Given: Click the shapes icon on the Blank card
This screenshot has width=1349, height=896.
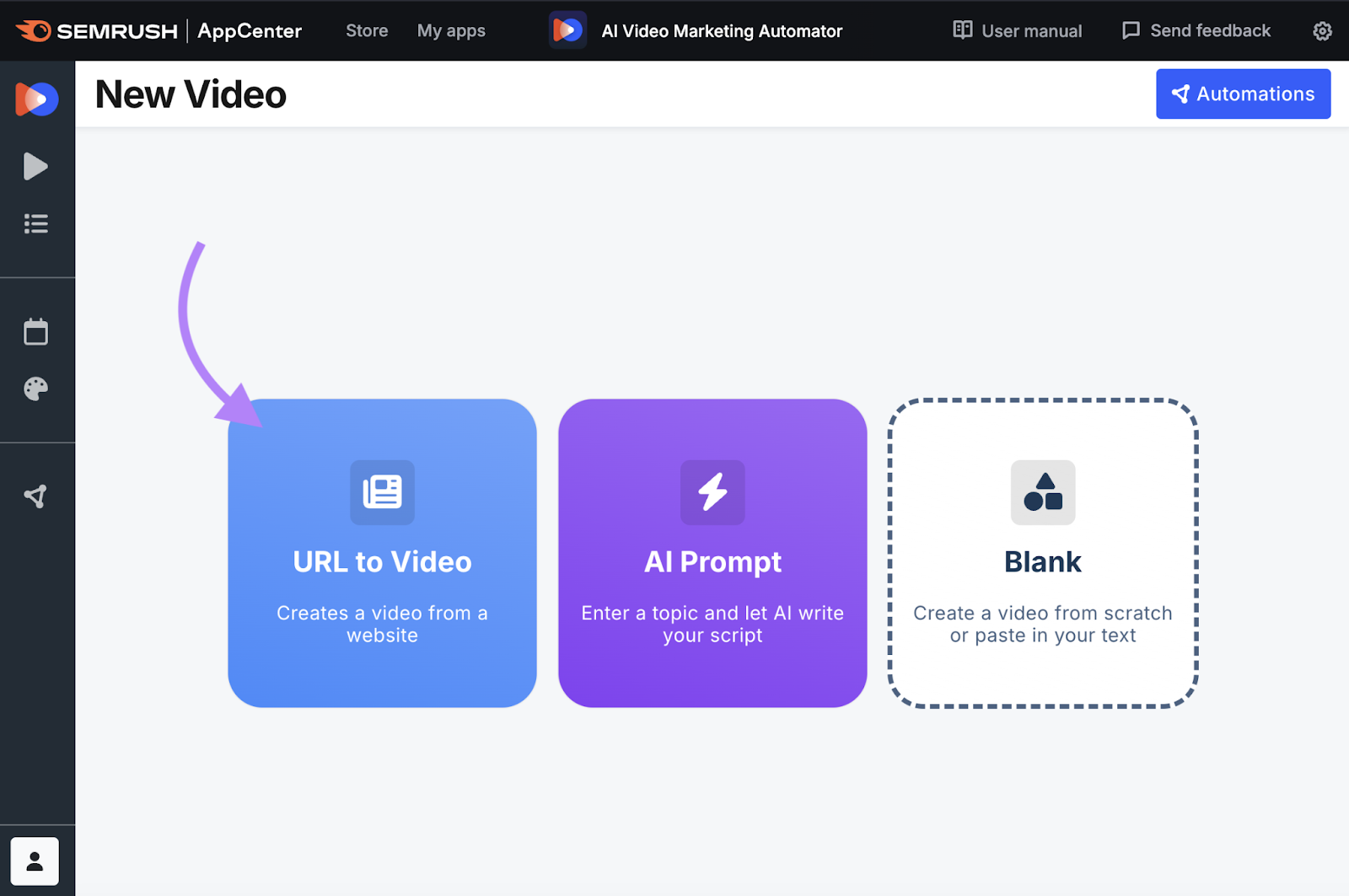Looking at the screenshot, I should pyautogui.click(x=1043, y=492).
